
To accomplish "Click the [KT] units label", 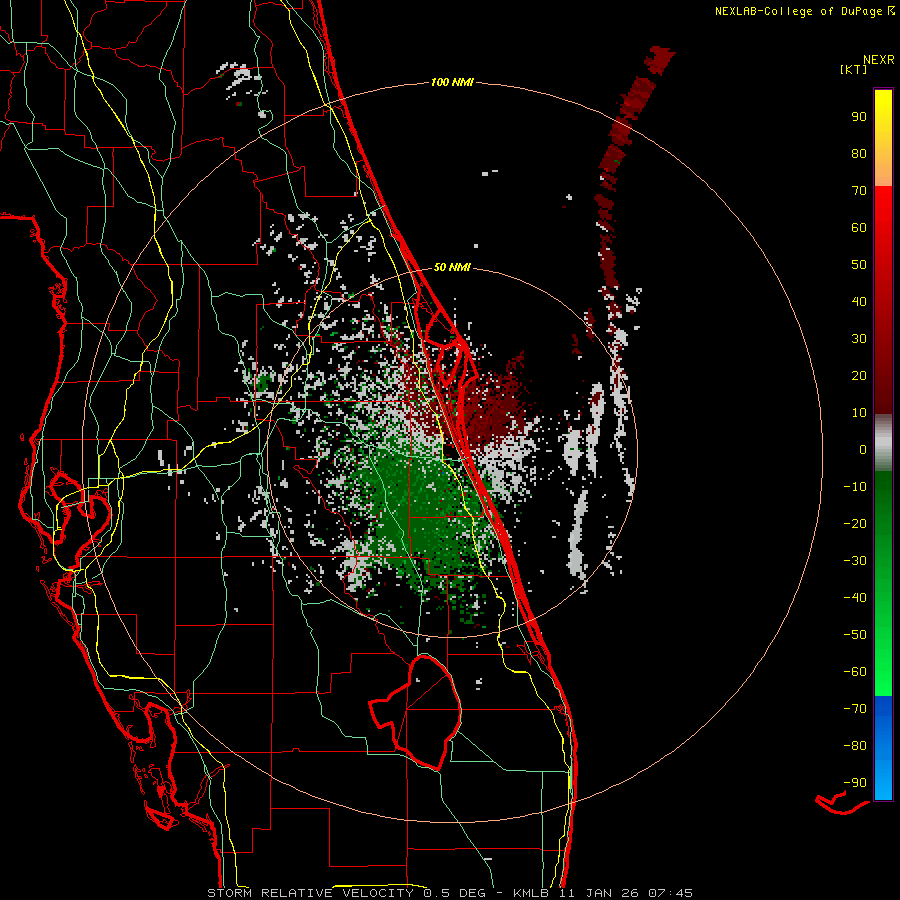I will (x=854, y=69).
